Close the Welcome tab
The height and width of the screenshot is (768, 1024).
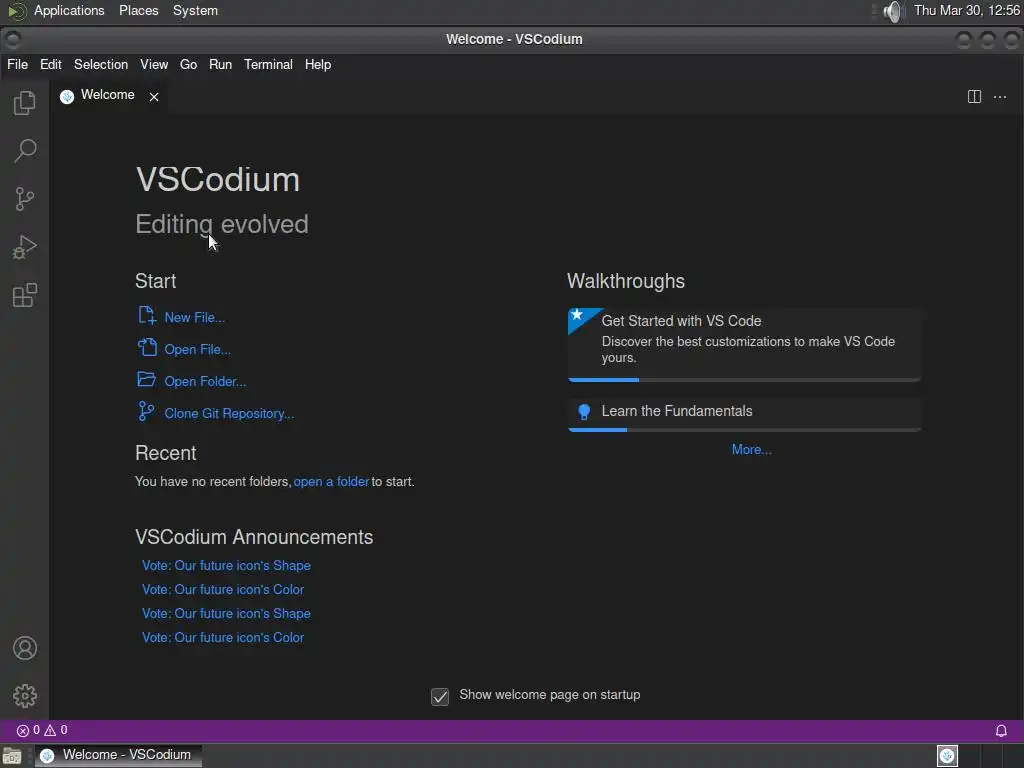[x=153, y=97]
